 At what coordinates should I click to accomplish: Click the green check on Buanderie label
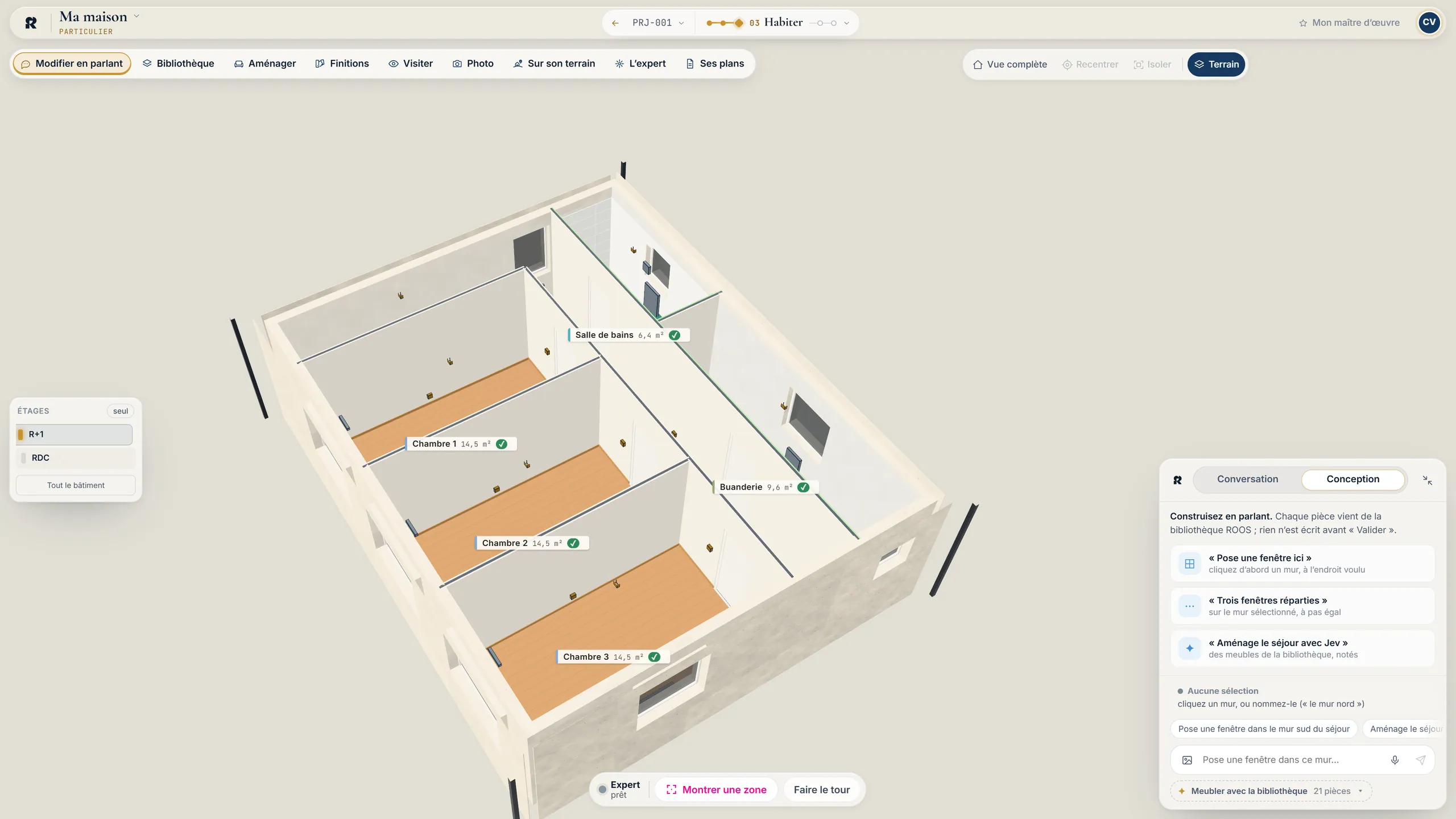click(x=803, y=487)
